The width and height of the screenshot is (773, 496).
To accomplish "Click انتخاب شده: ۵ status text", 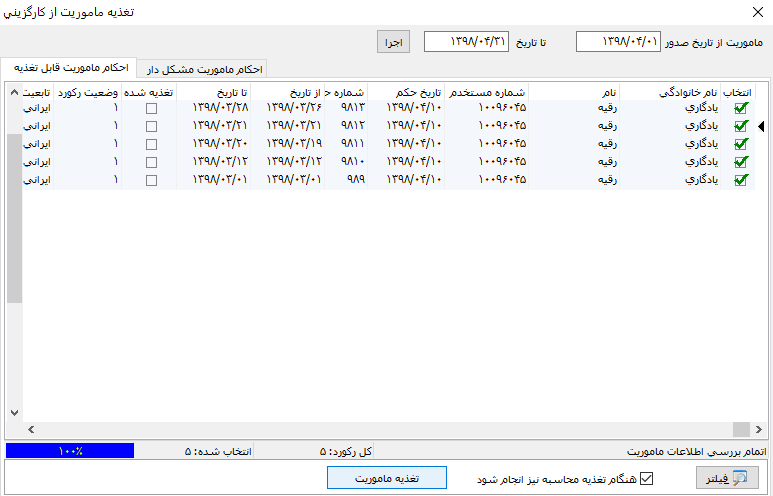I will (x=218, y=452).
